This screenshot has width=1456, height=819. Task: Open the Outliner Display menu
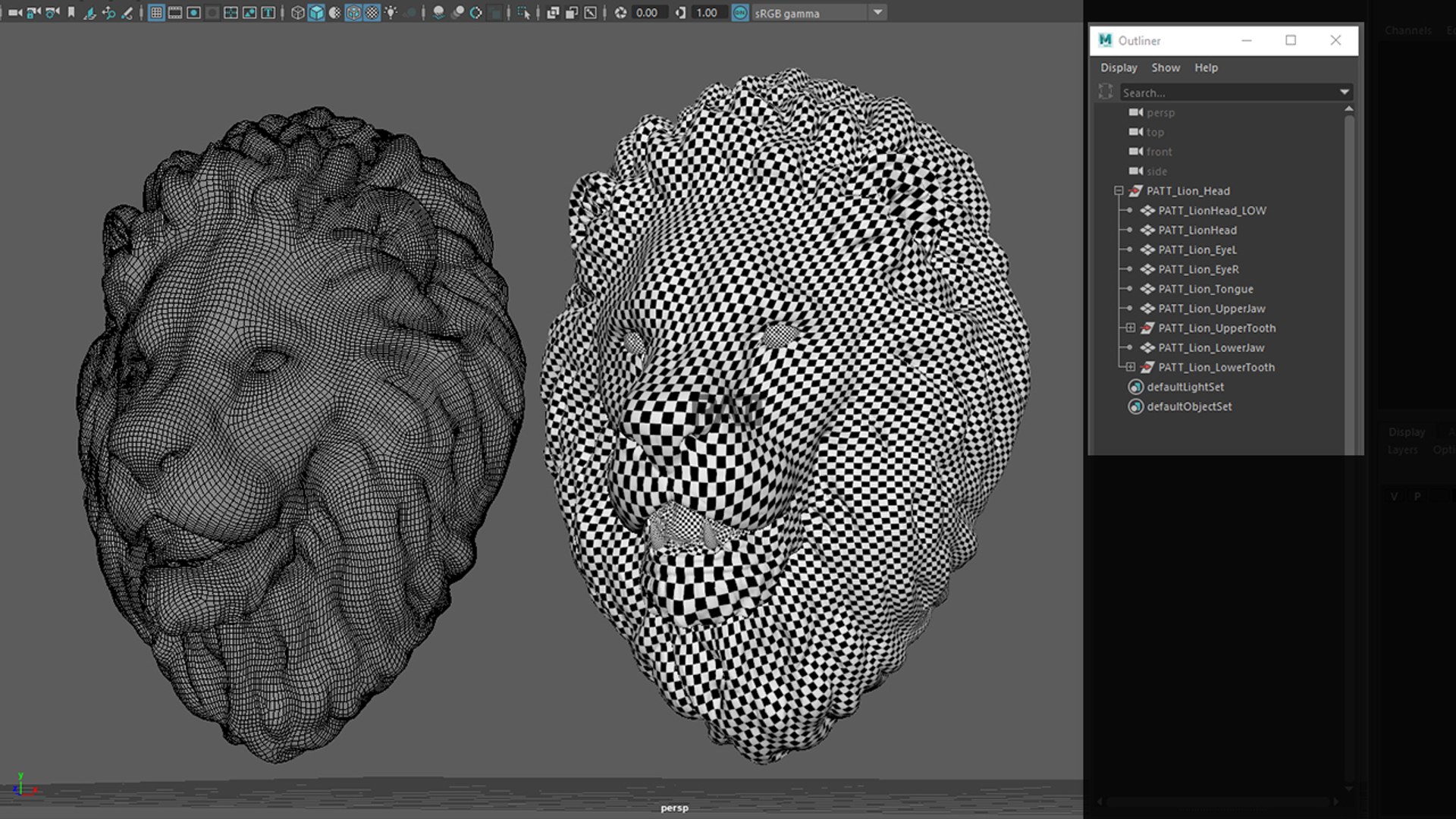[1119, 67]
